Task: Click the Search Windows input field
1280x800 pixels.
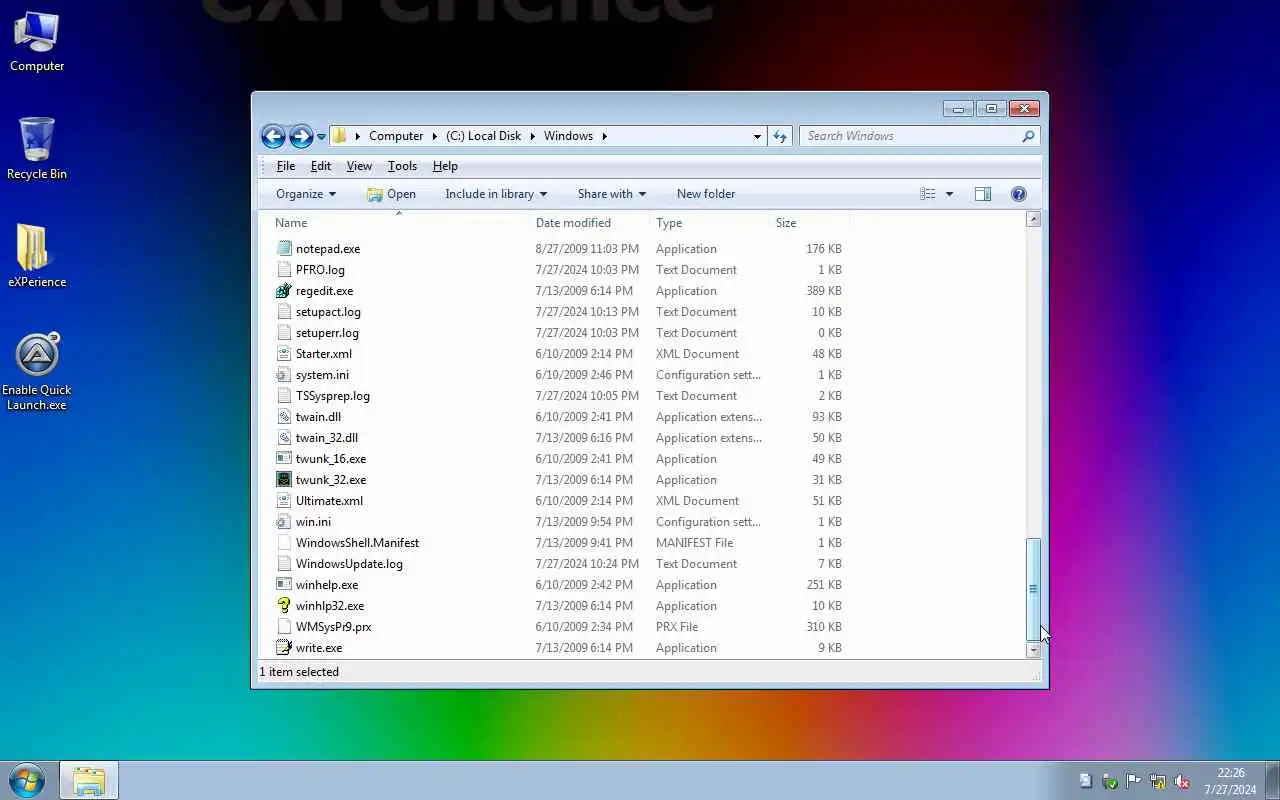Action: click(x=910, y=136)
